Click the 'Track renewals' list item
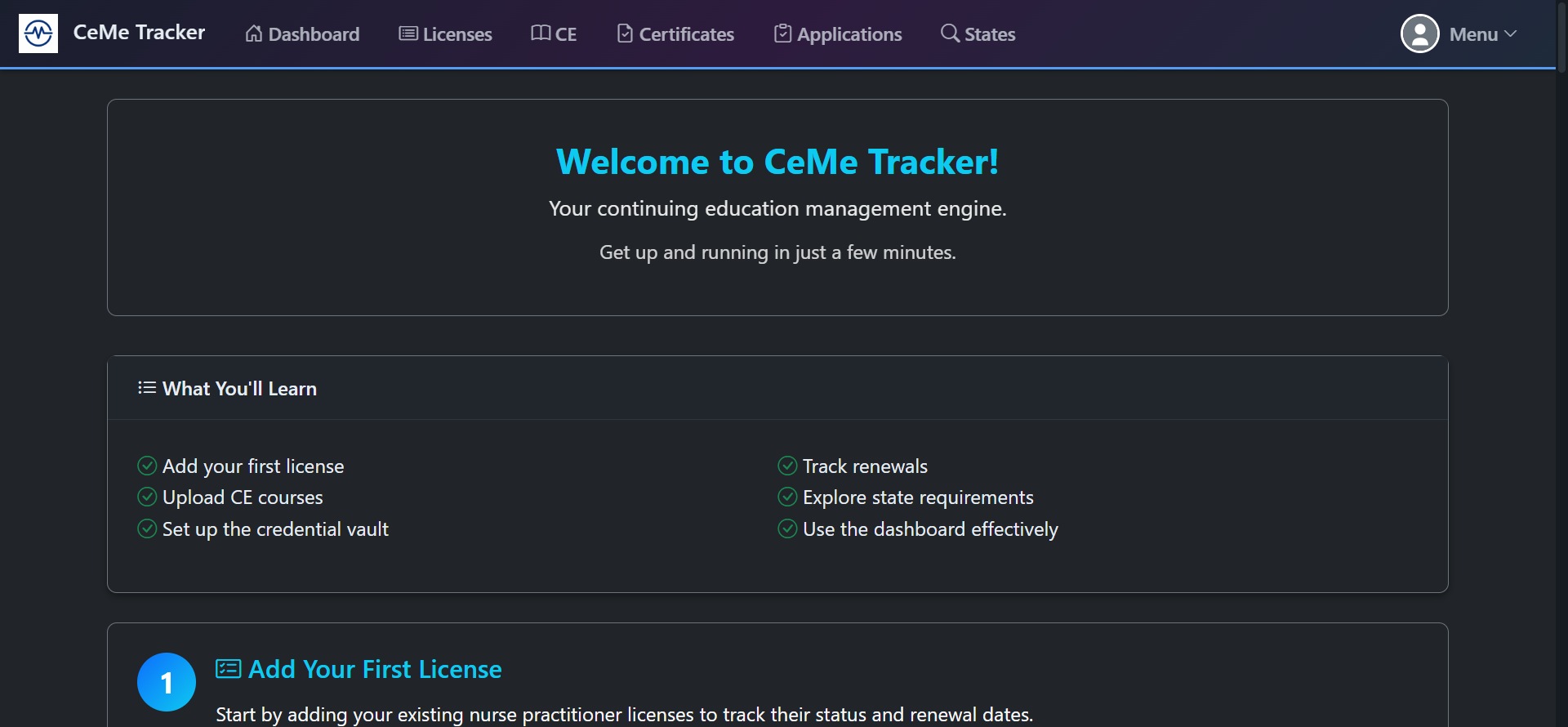This screenshot has height=727, width=1568. coord(865,466)
